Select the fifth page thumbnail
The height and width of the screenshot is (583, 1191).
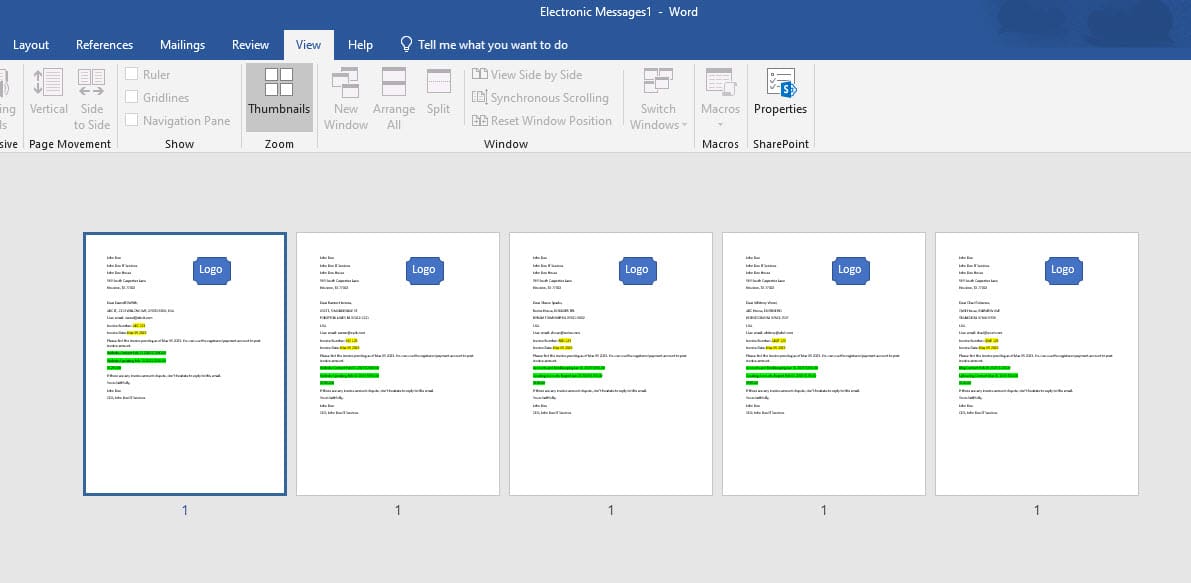coord(1037,364)
